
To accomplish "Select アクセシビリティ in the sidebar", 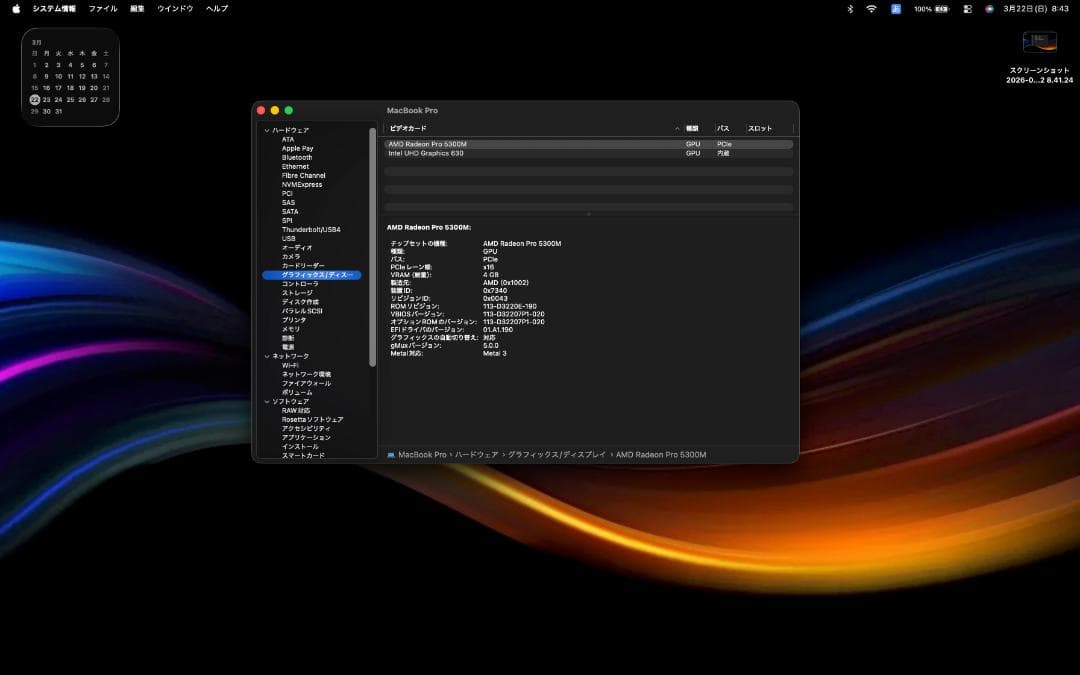I will [x=307, y=428].
